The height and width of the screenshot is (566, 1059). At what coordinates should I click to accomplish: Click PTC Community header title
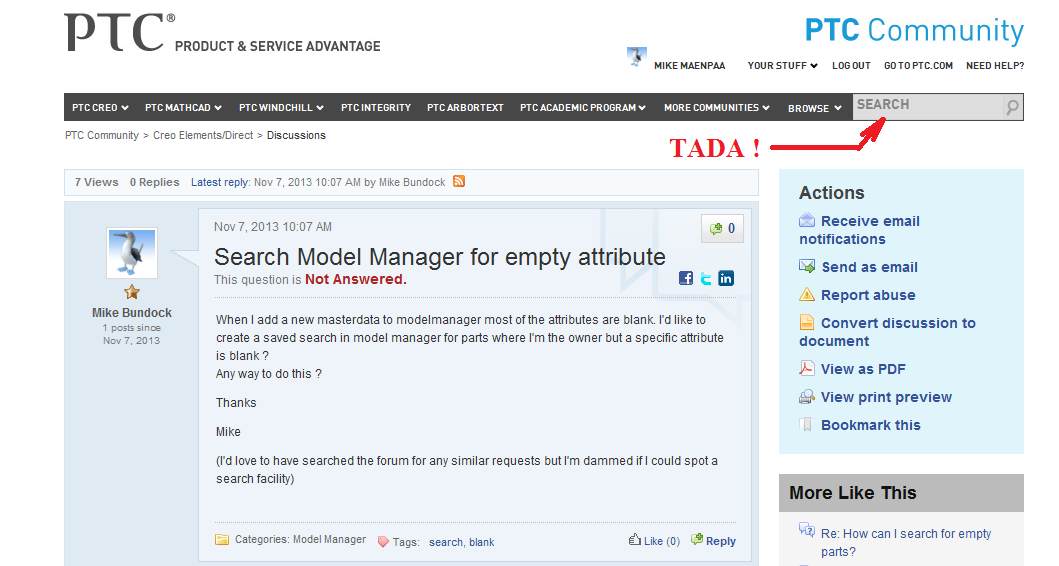point(914,30)
